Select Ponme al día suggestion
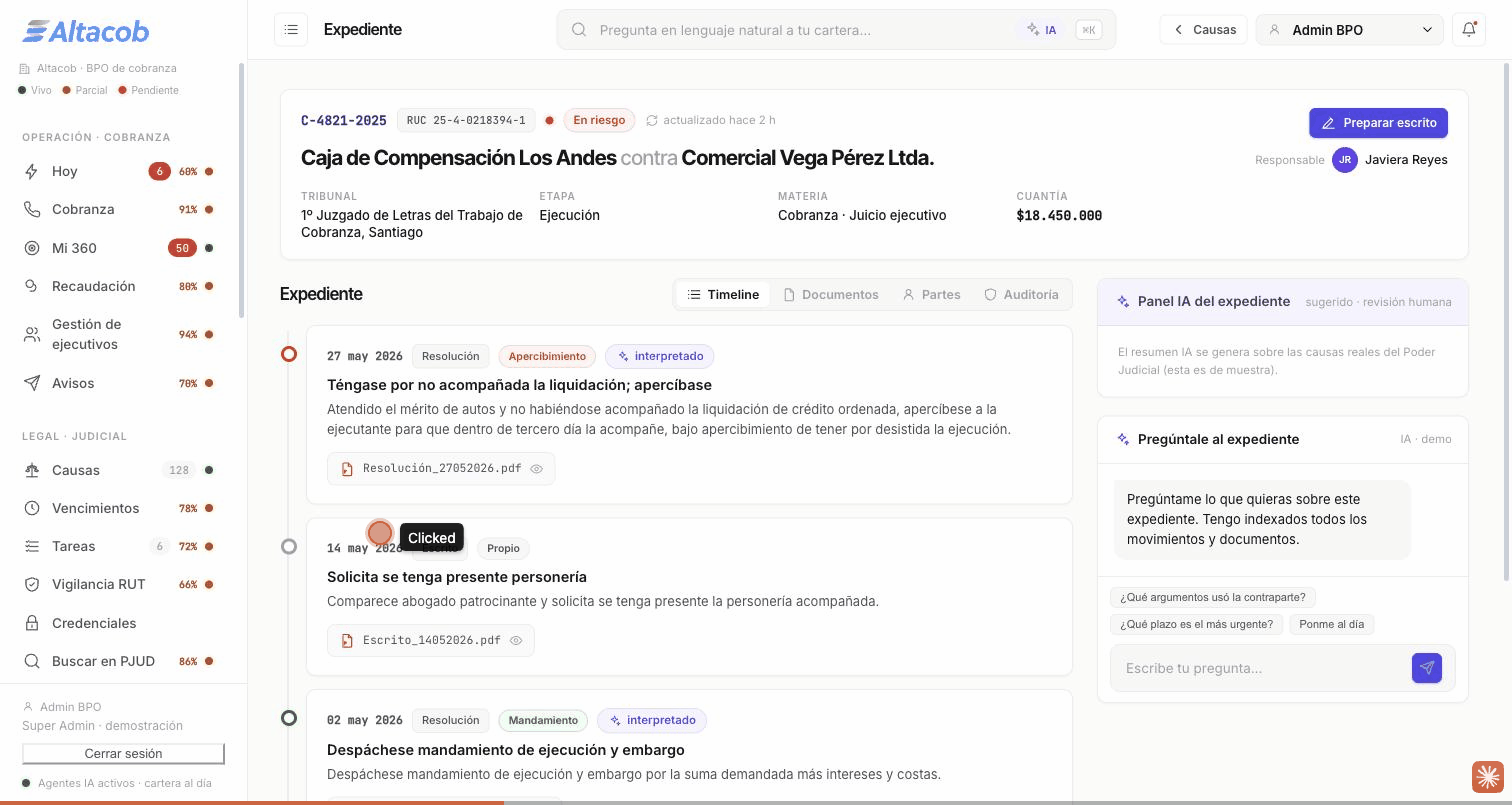The width and height of the screenshot is (1512, 805). point(1331,624)
